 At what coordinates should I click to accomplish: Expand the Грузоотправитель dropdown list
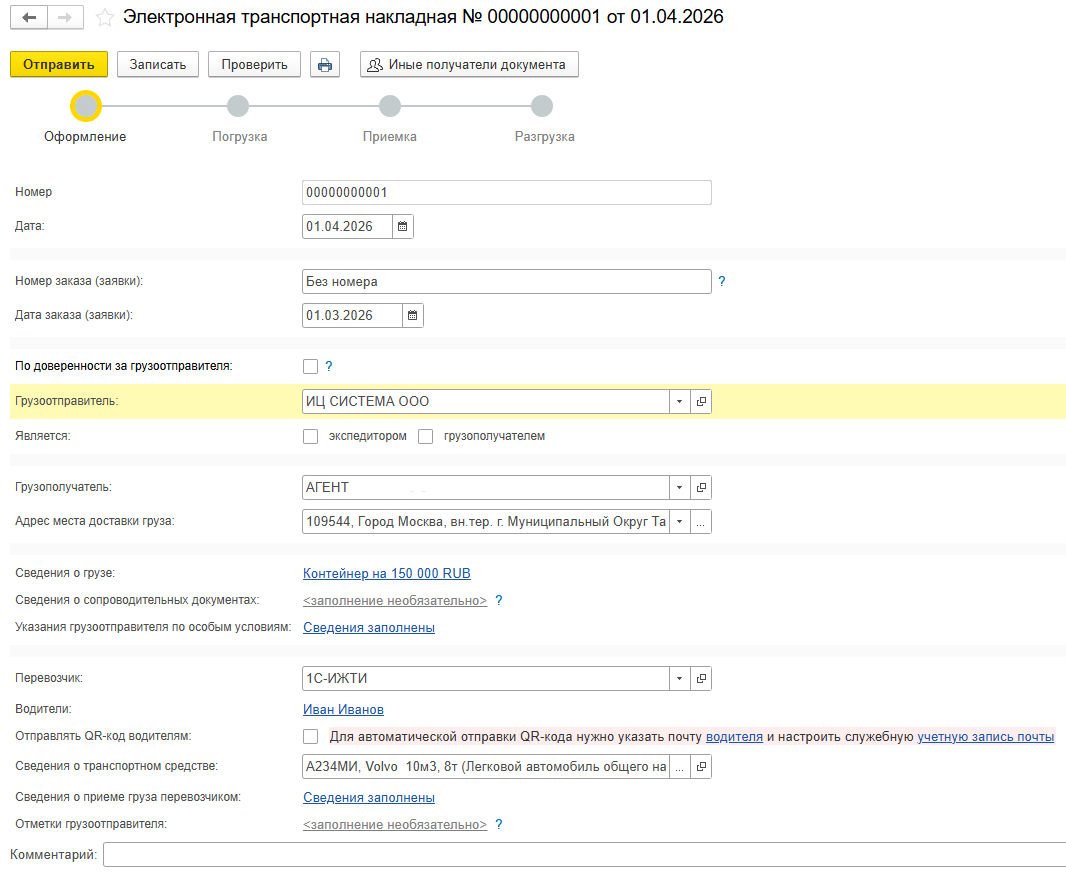coord(679,402)
